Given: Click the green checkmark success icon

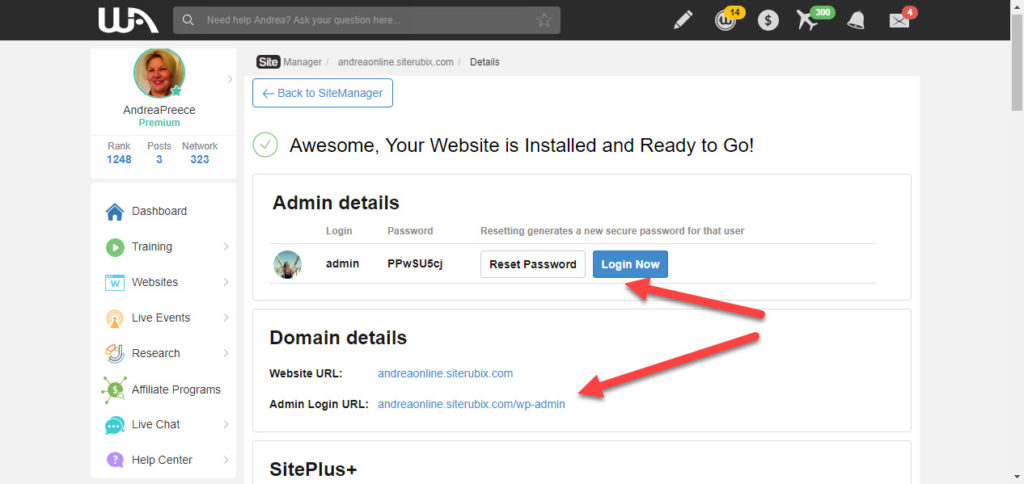Looking at the screenshot, I should tap(265, 145).
